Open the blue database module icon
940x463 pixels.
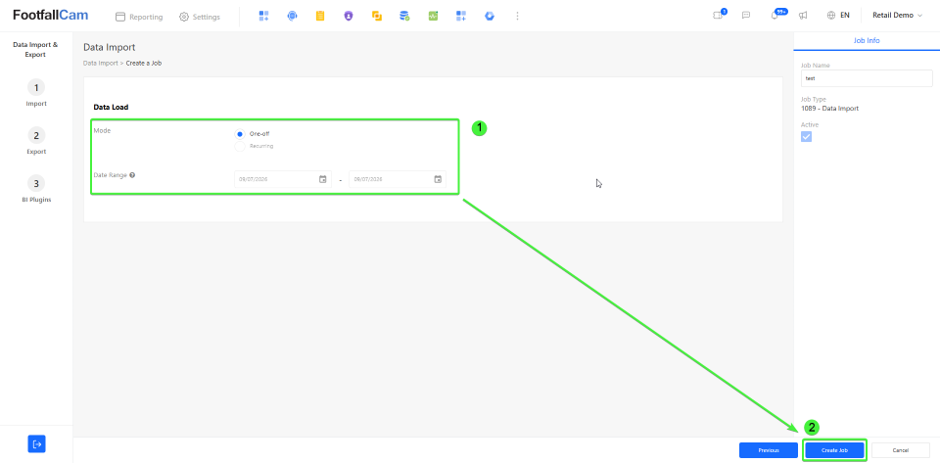405,16
